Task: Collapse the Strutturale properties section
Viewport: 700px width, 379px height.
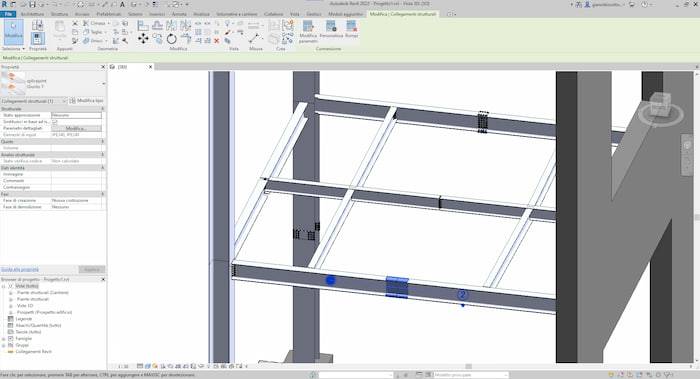Action: 103,108
